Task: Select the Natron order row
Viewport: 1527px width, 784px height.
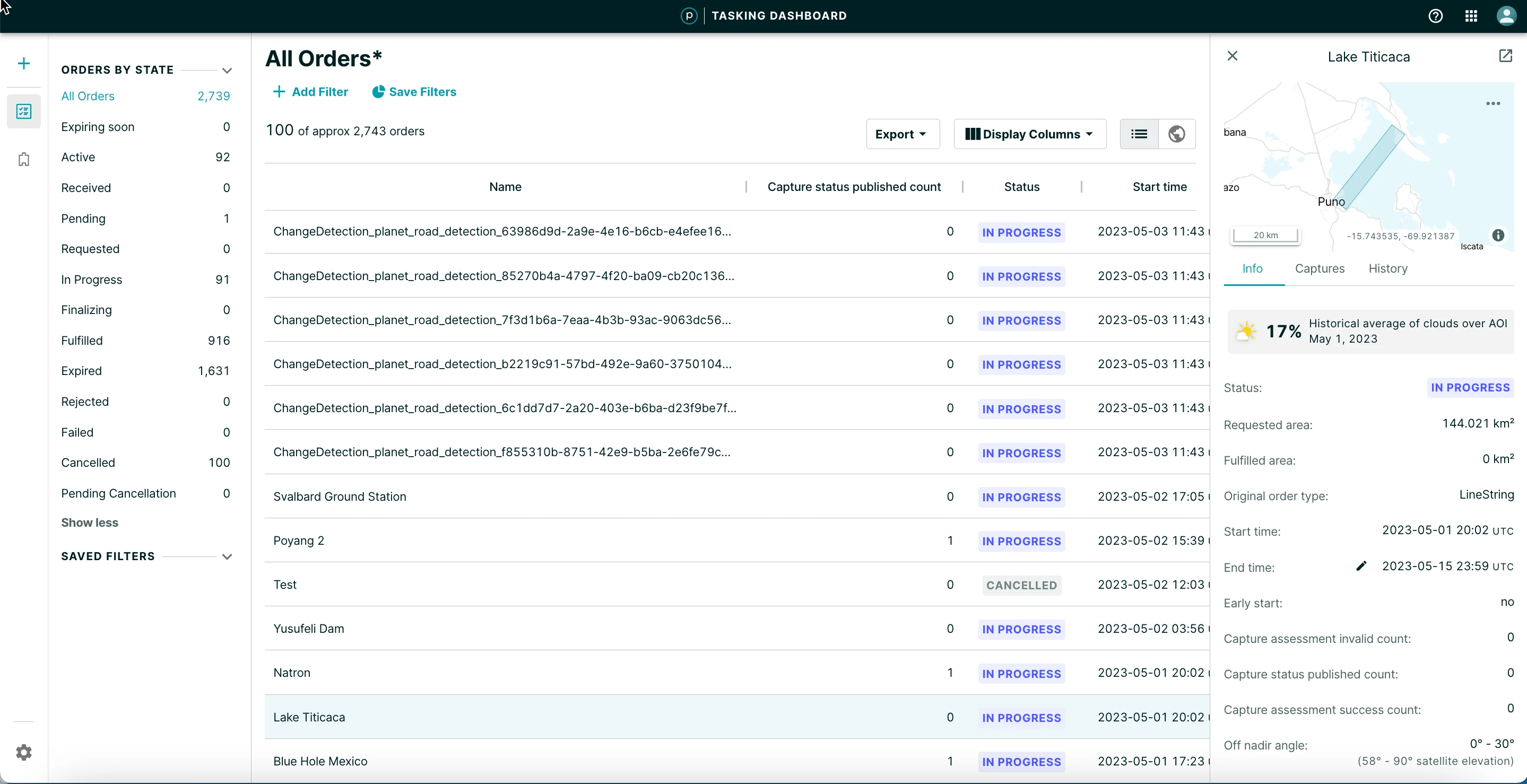Action: pos(737,673)
